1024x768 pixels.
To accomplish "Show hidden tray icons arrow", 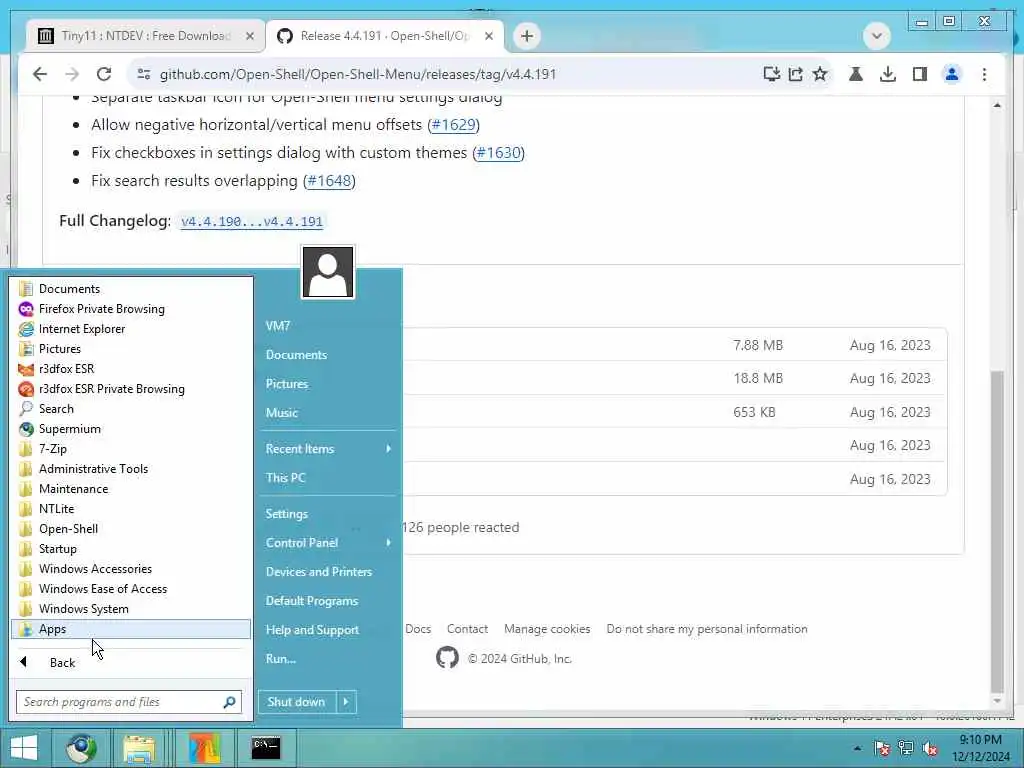I will click(x=857, y=748).
